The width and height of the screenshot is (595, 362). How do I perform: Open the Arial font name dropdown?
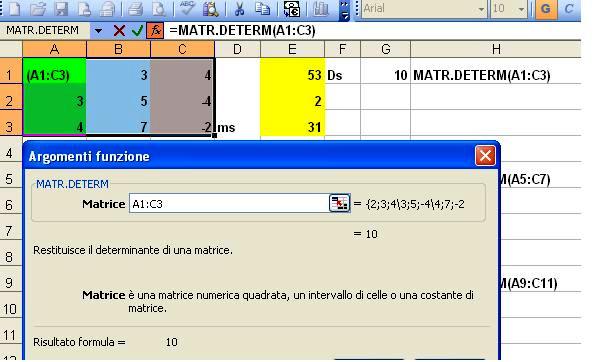(481, 9)
